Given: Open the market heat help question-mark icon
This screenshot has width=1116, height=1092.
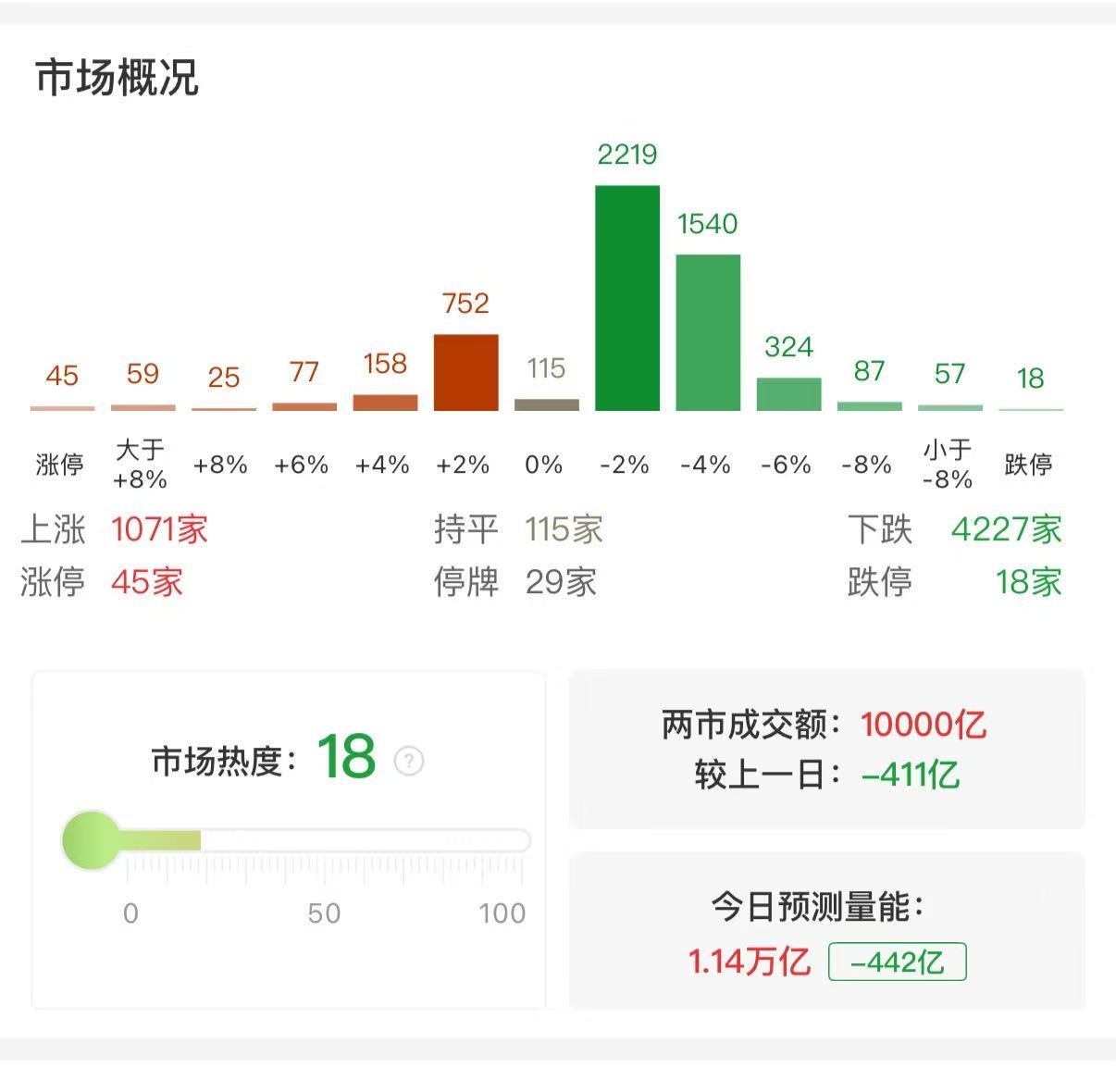Looking at the screenshot, I should click(409, 761).
